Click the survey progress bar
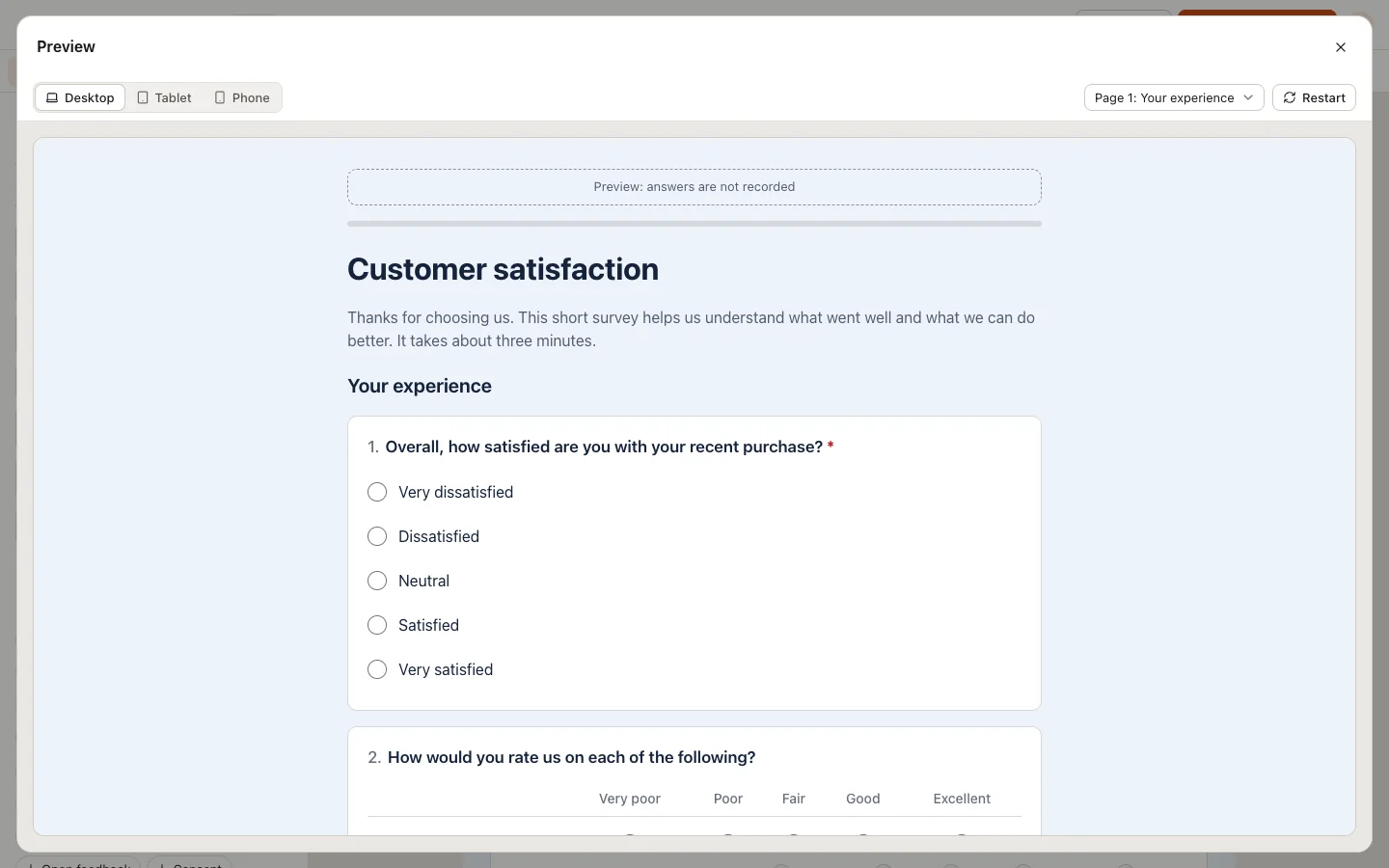The image size is (1389, 868). point(694,224)
